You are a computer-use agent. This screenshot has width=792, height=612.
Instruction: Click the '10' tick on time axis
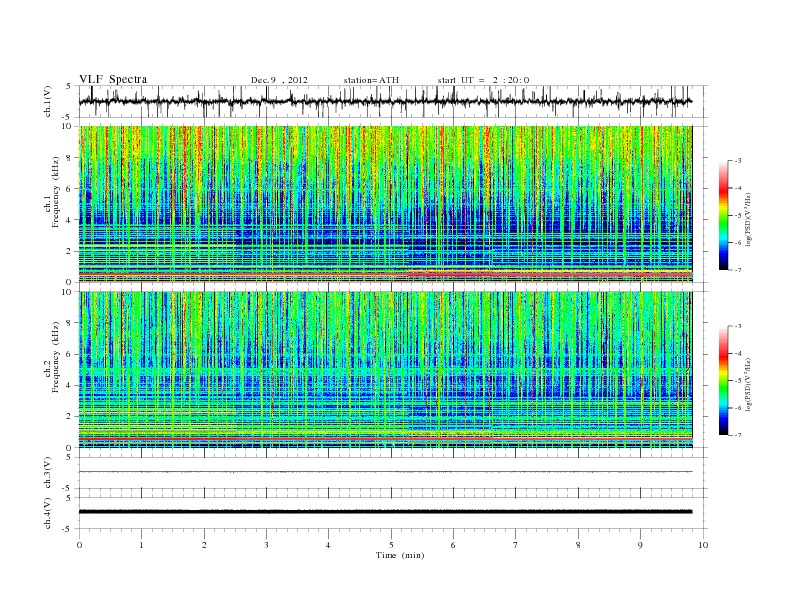click(703, 545)
